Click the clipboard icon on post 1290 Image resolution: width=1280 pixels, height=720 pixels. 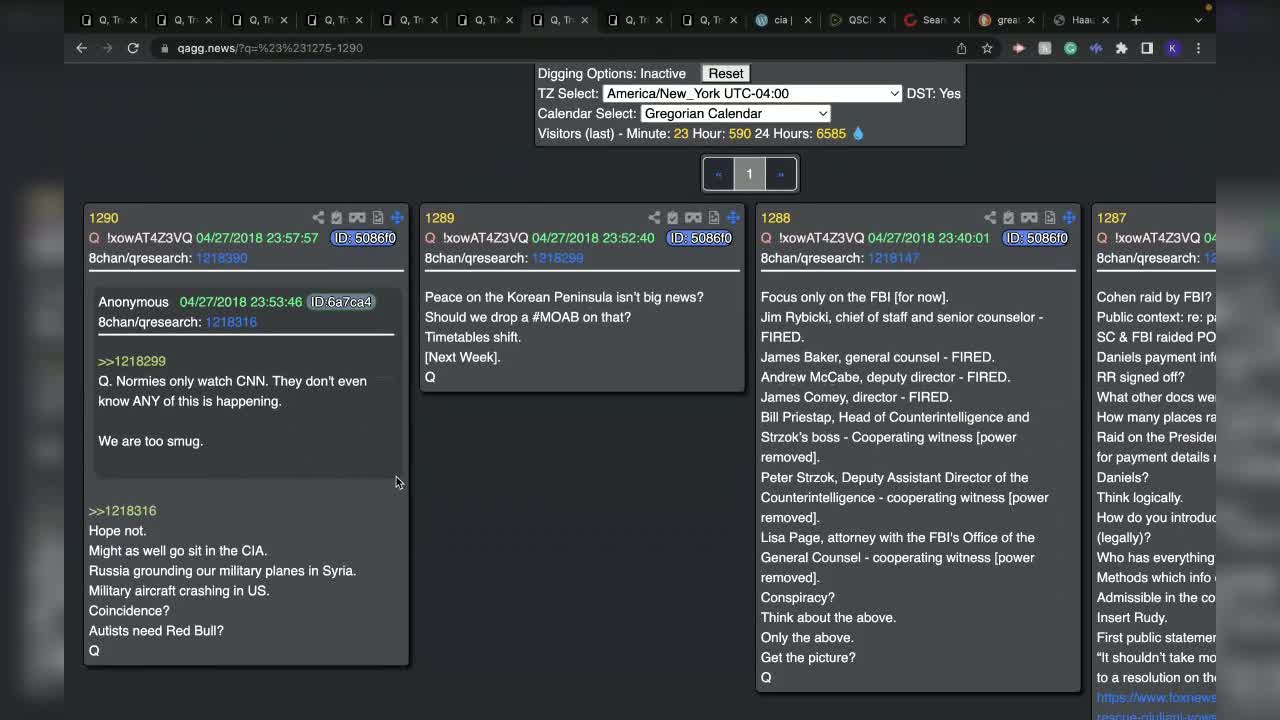pos(337,217)
